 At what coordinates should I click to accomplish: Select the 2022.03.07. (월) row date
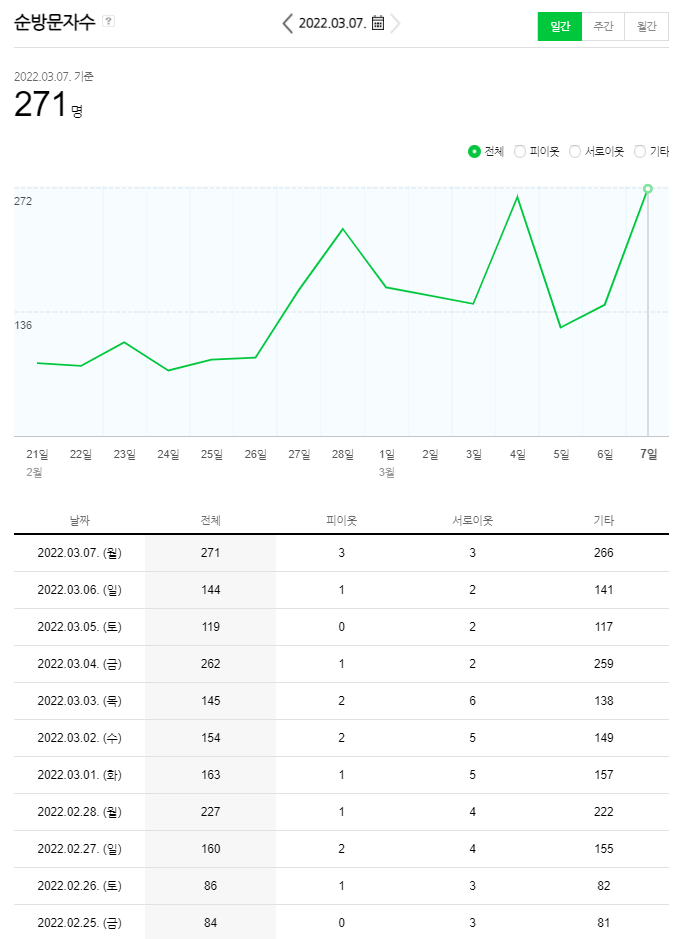pyautogui.click(x=80, y=553)
